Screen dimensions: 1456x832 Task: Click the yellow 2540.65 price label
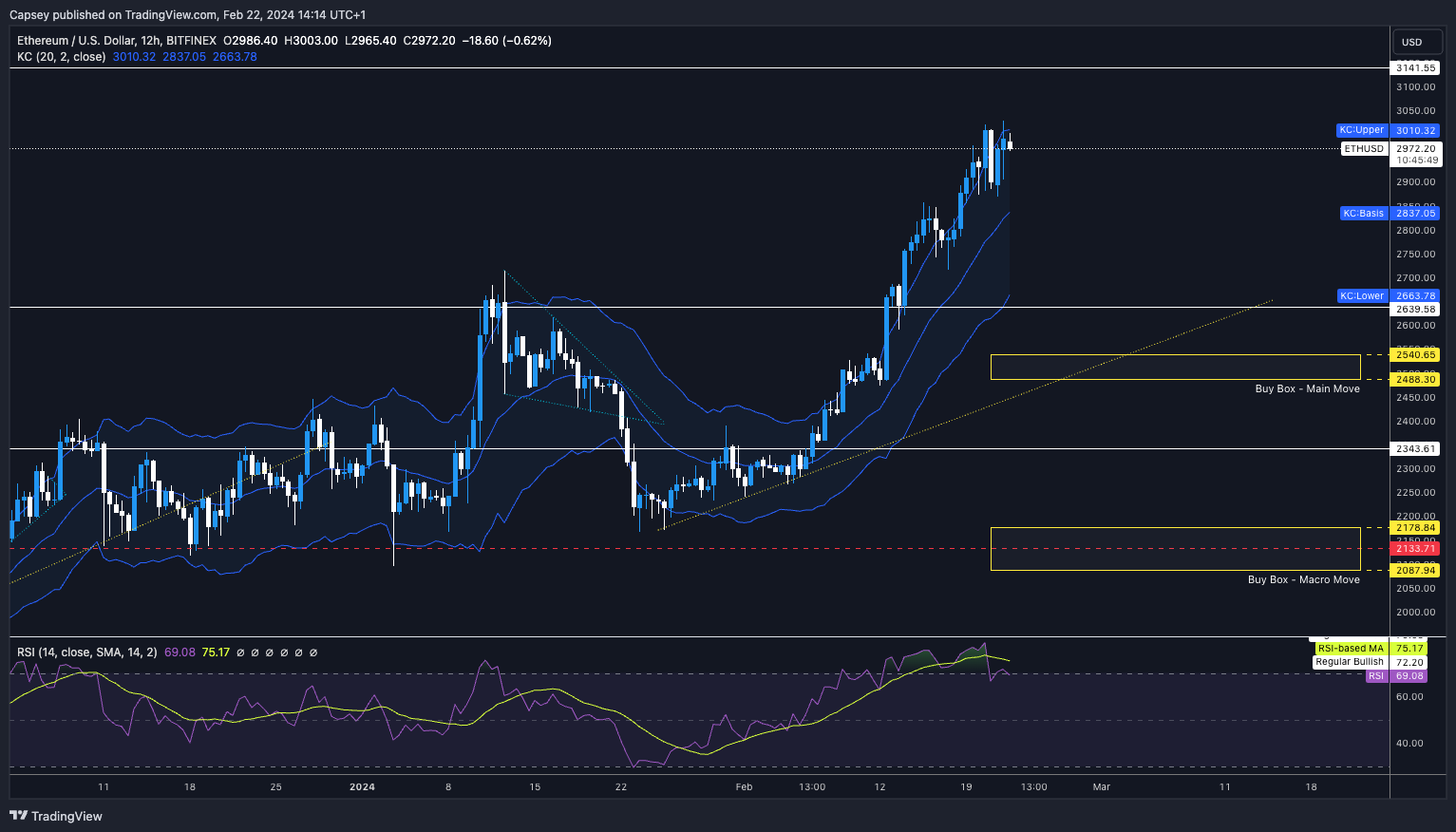[x=1415, y=355]
